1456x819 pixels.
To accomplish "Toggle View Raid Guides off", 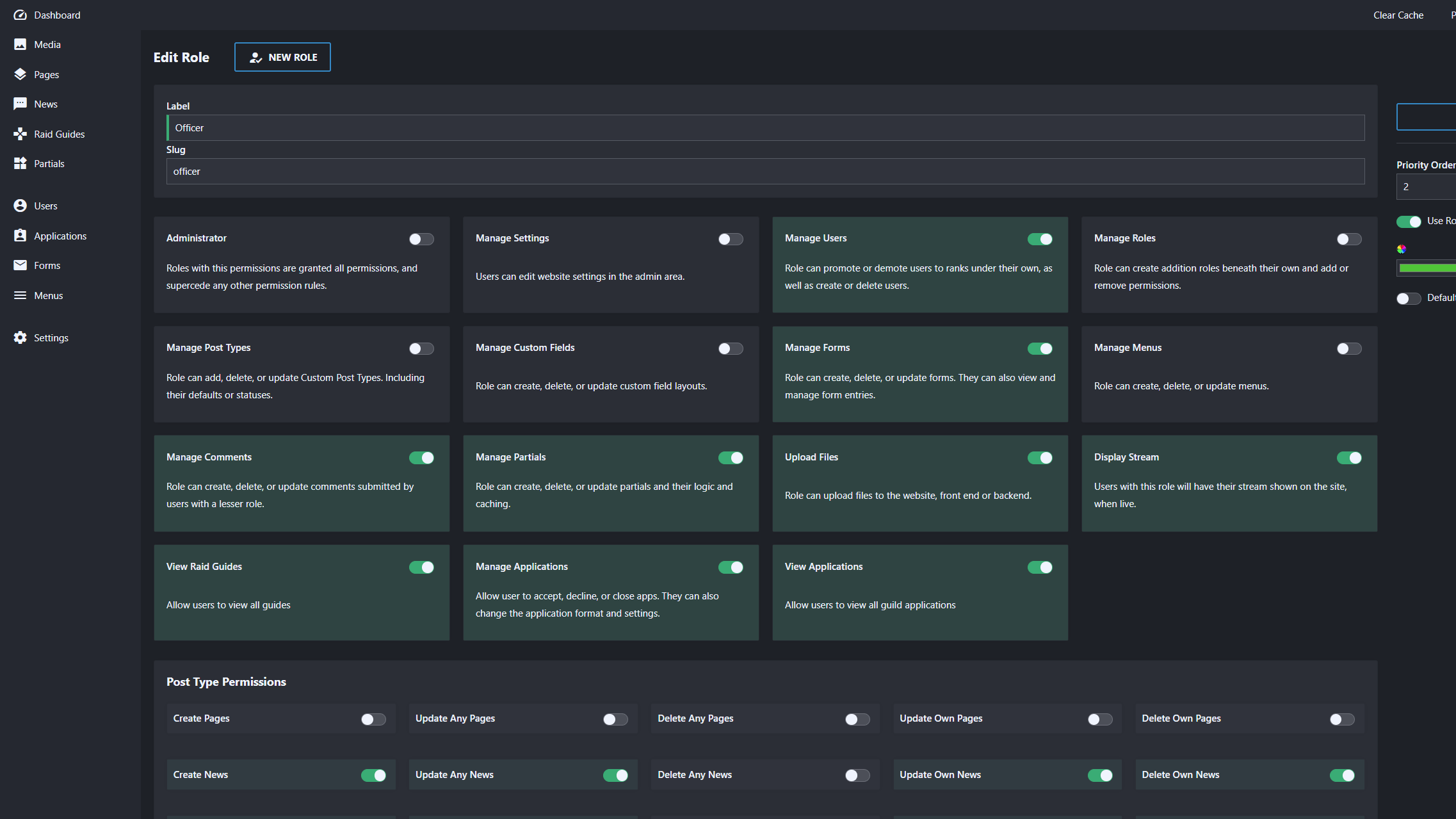I will click(421, 567).
